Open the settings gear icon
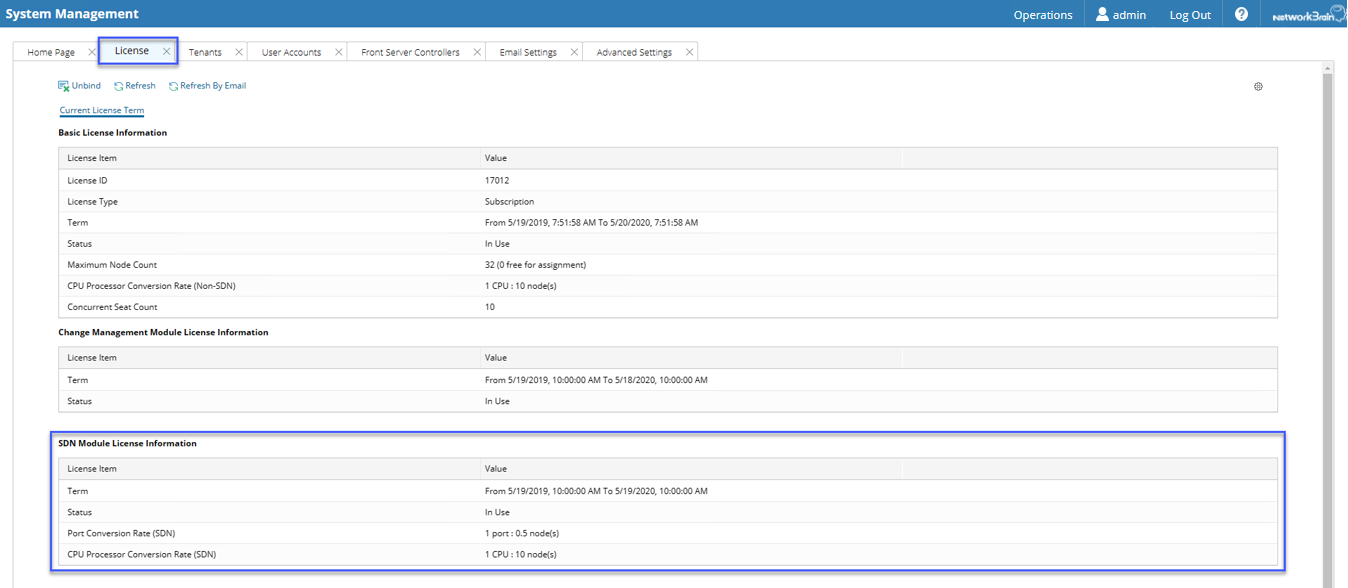Image resolution: width=1348 pixels, height=588 pixels. click(1258, 86)
